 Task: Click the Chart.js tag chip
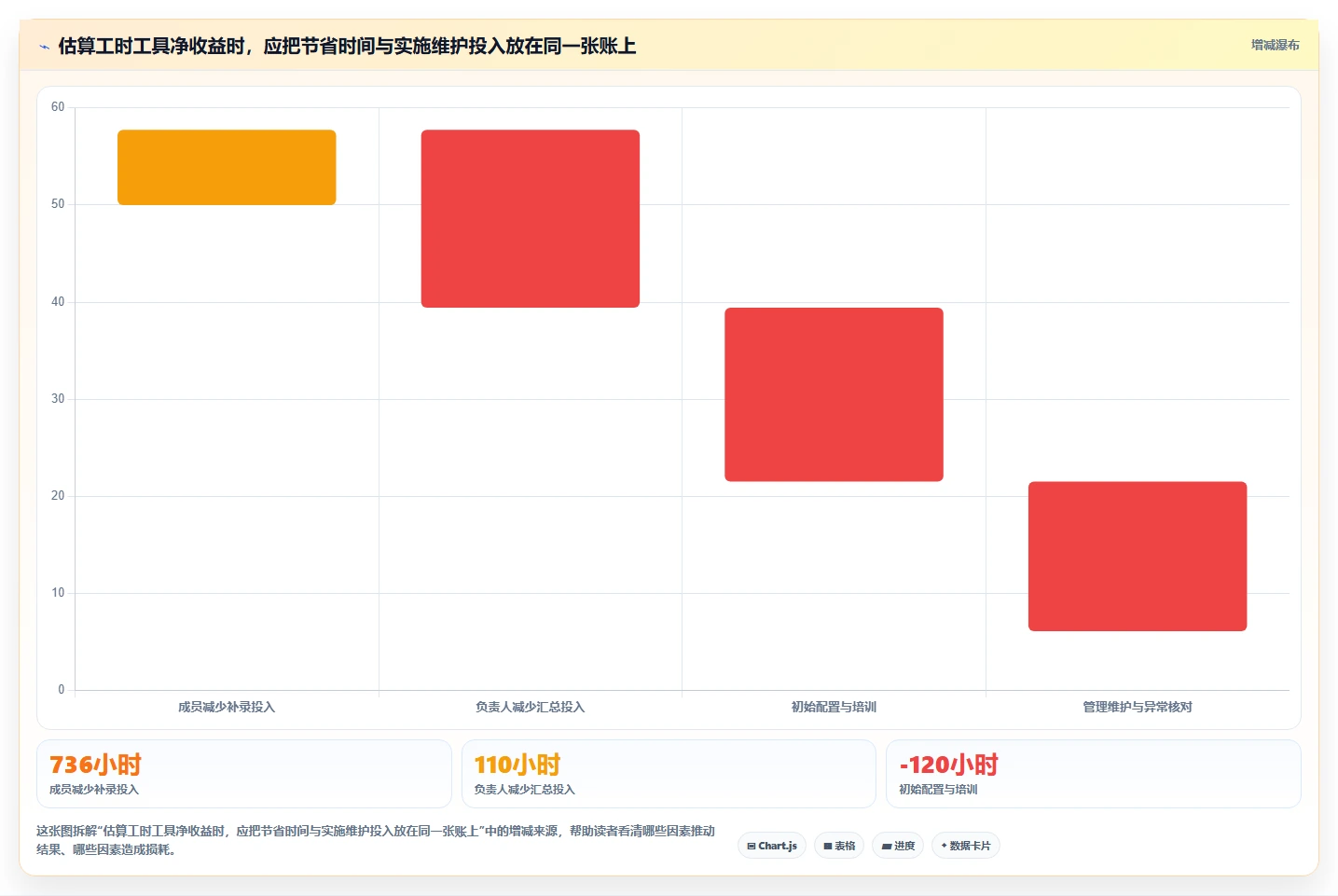(x=772, y=846)
